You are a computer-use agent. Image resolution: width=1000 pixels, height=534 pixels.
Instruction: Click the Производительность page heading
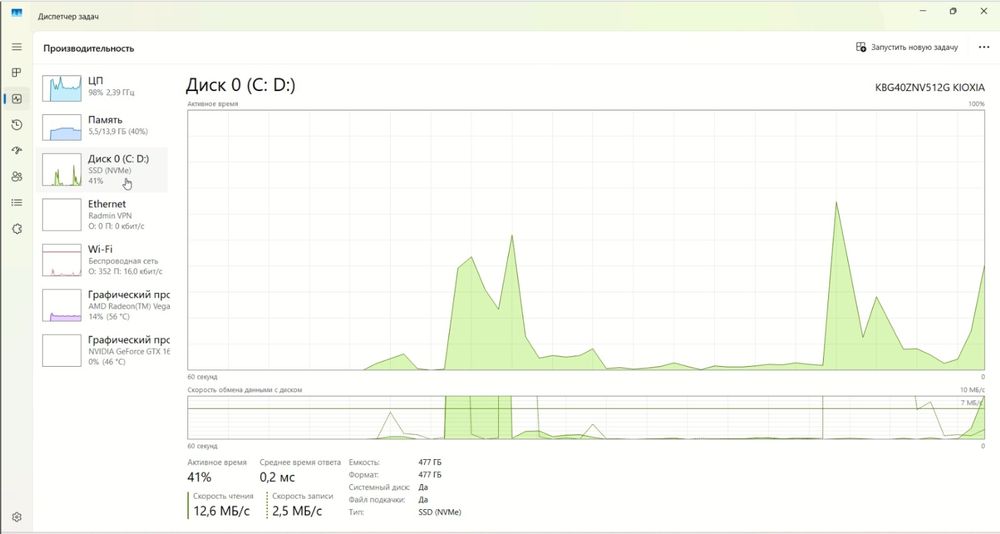(89, 48)
